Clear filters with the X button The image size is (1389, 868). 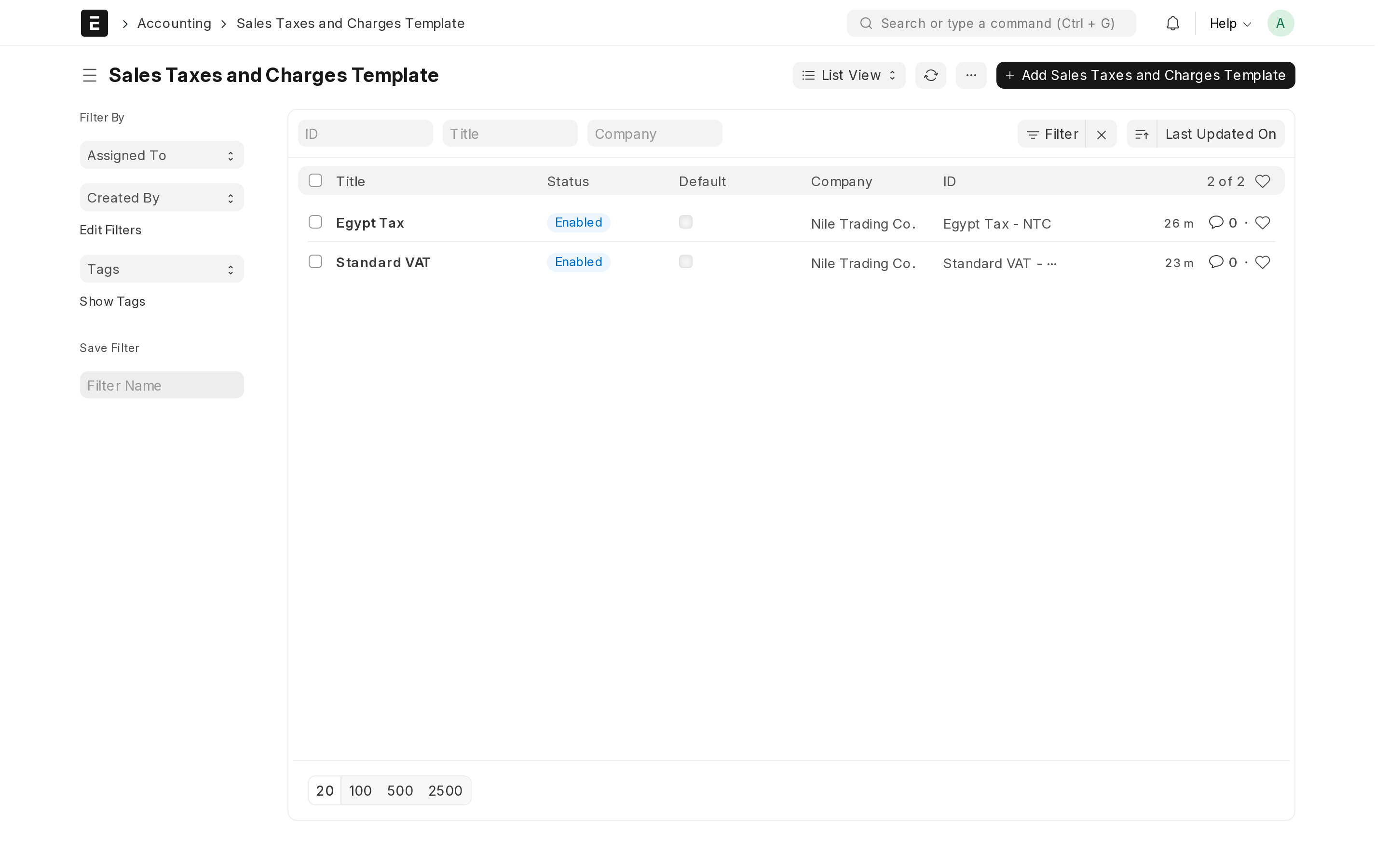coord(1101,135)
